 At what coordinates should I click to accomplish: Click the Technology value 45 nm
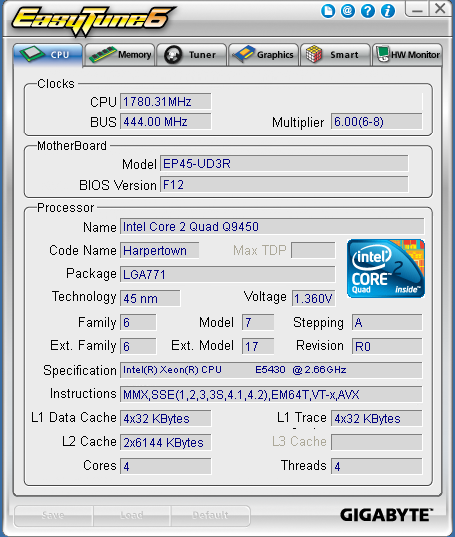150,298
